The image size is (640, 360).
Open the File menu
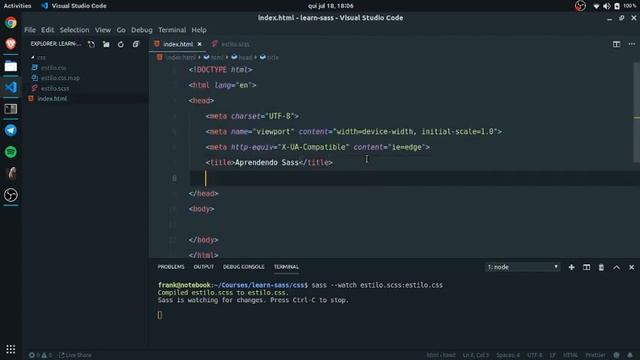coord(30,30)
